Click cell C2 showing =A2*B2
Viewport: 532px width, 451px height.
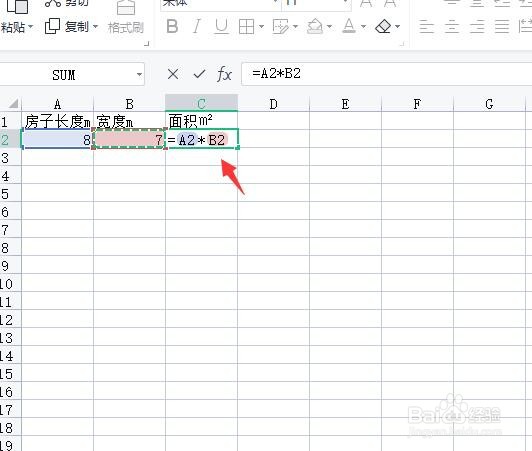[x=202, y=139]
